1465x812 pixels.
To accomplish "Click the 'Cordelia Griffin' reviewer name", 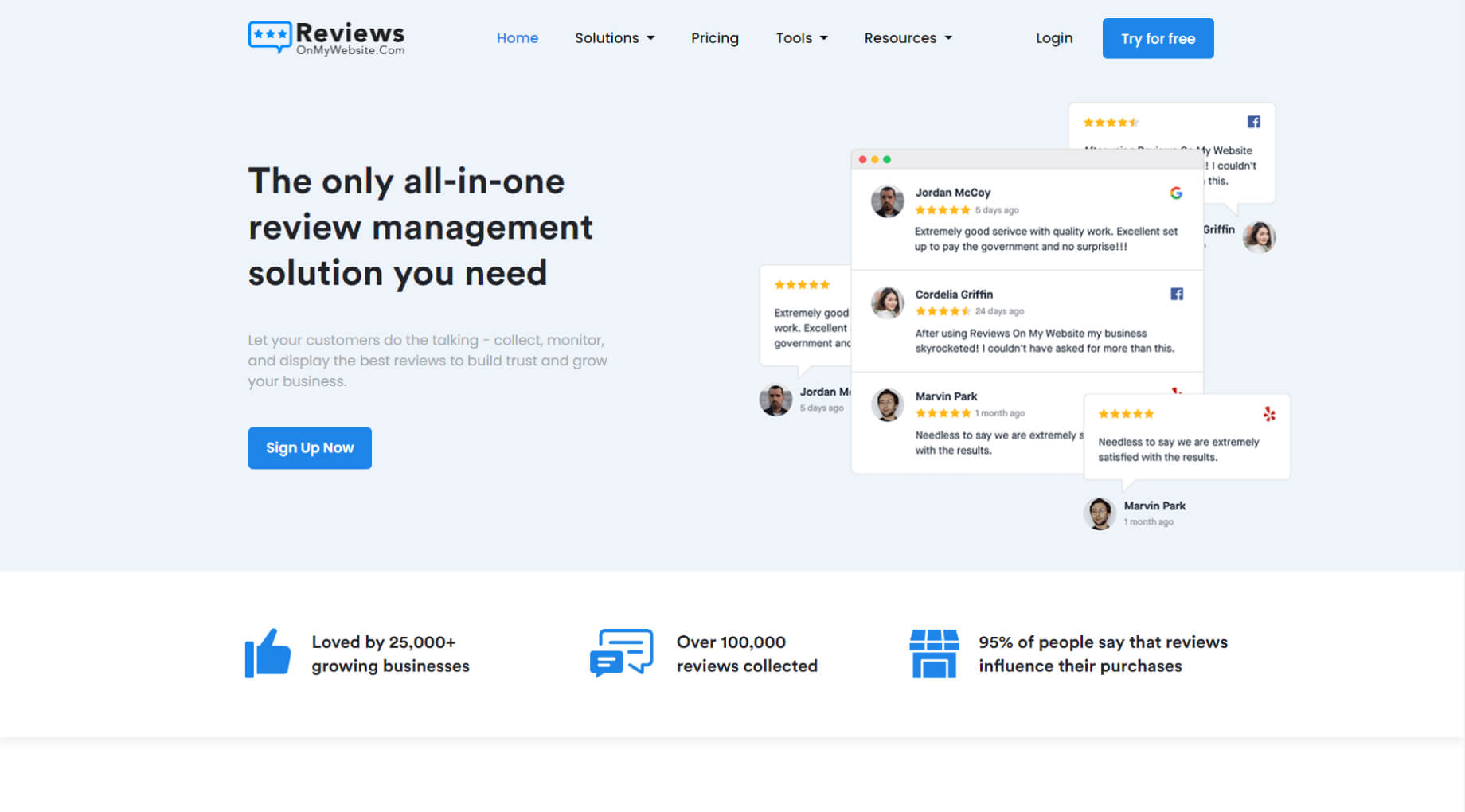I will click(954, 295).
